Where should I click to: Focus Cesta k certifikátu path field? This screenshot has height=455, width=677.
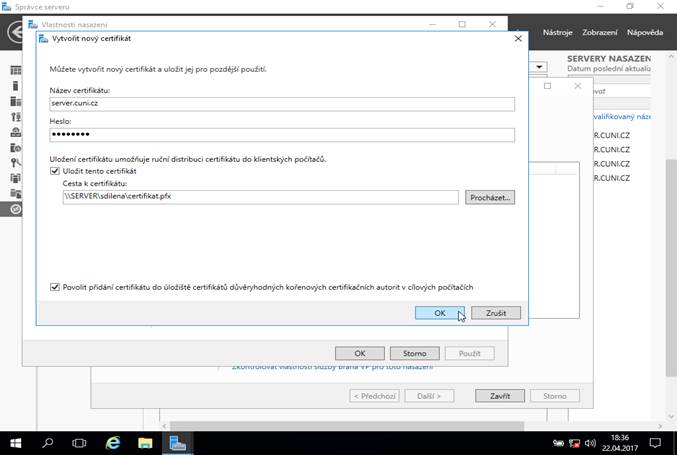pyautogui.click(x=260, y=197)
